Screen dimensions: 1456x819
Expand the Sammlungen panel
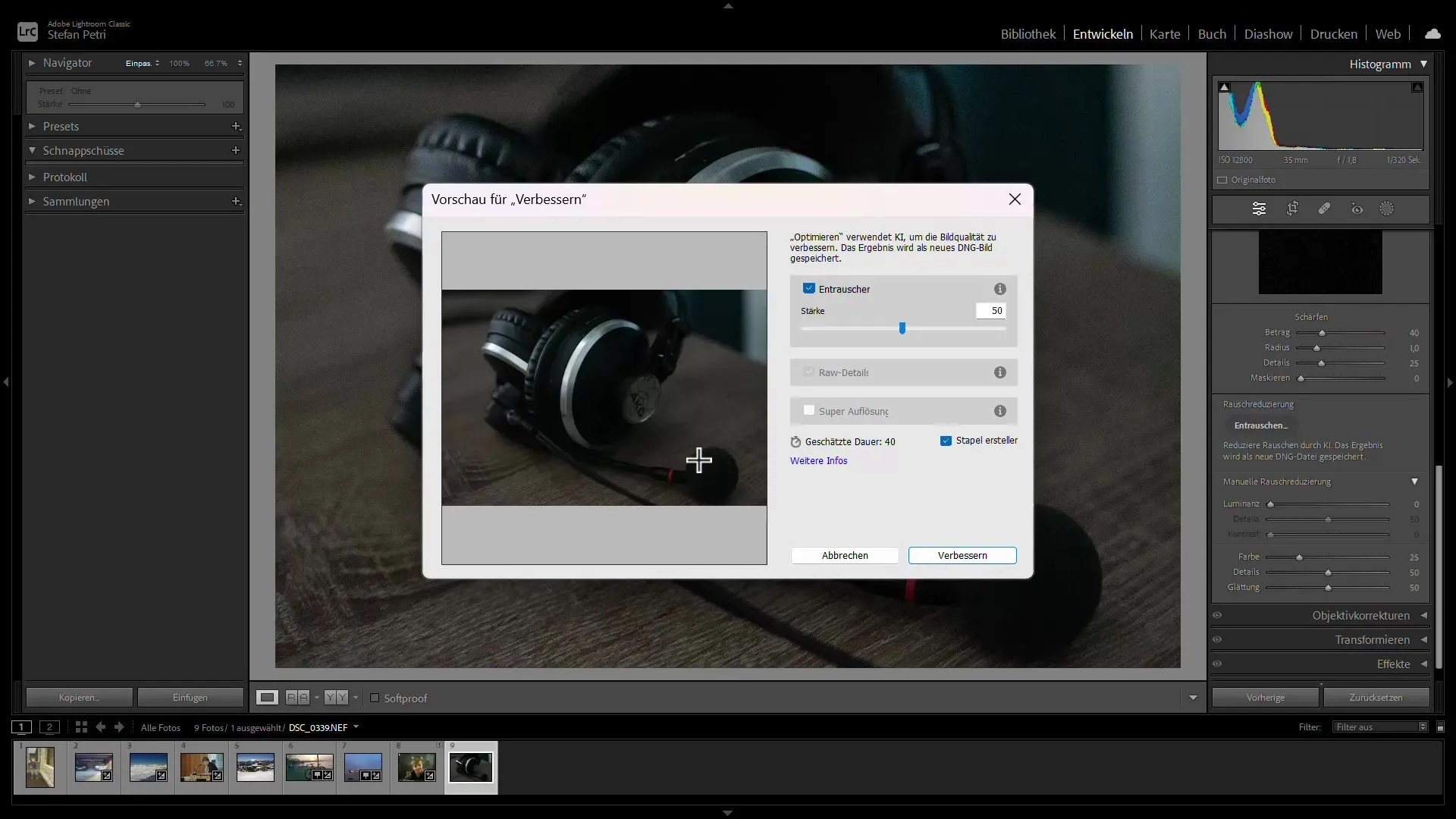point(32,201)
